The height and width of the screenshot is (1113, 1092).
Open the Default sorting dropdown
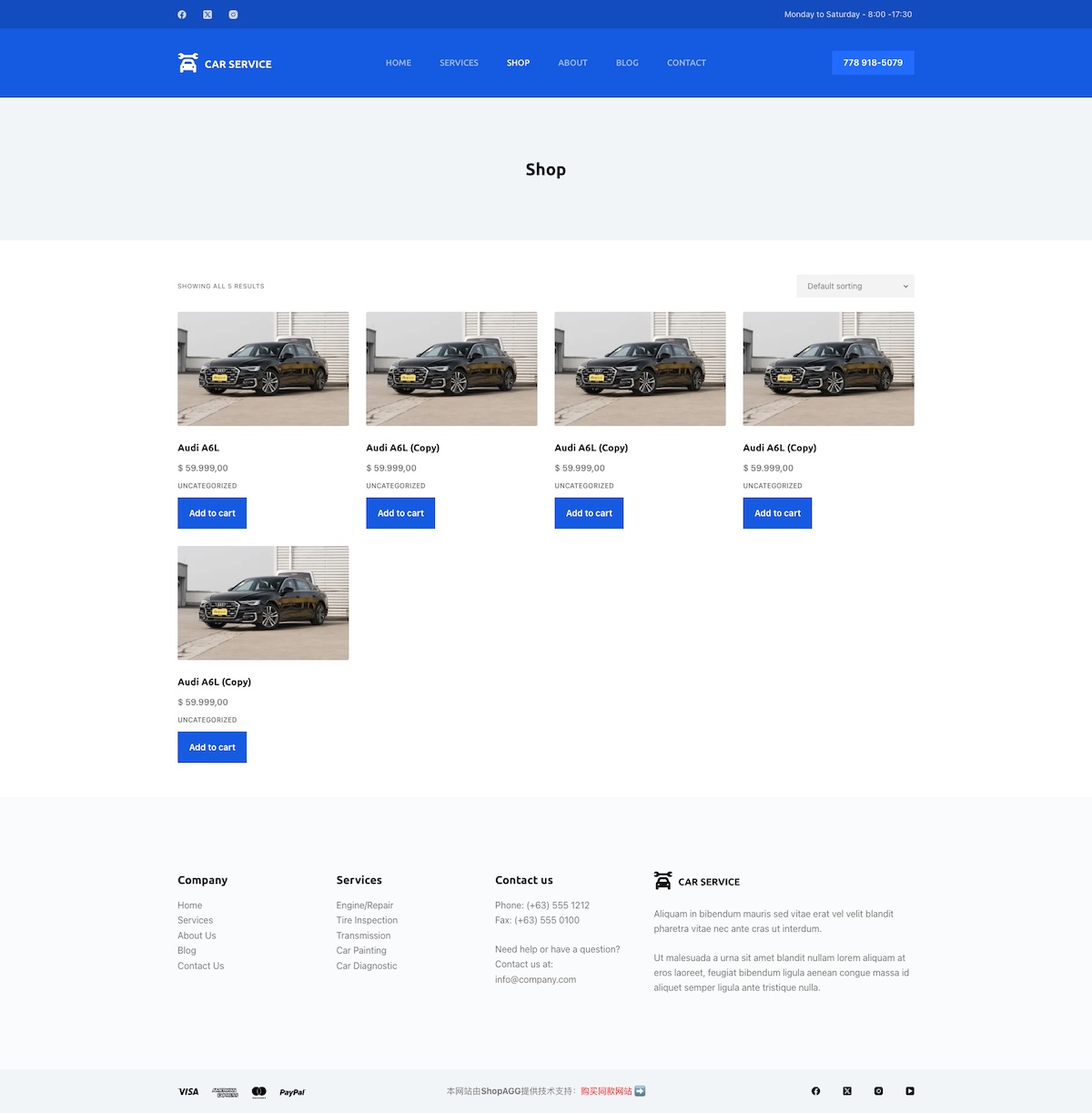[855, 286]
